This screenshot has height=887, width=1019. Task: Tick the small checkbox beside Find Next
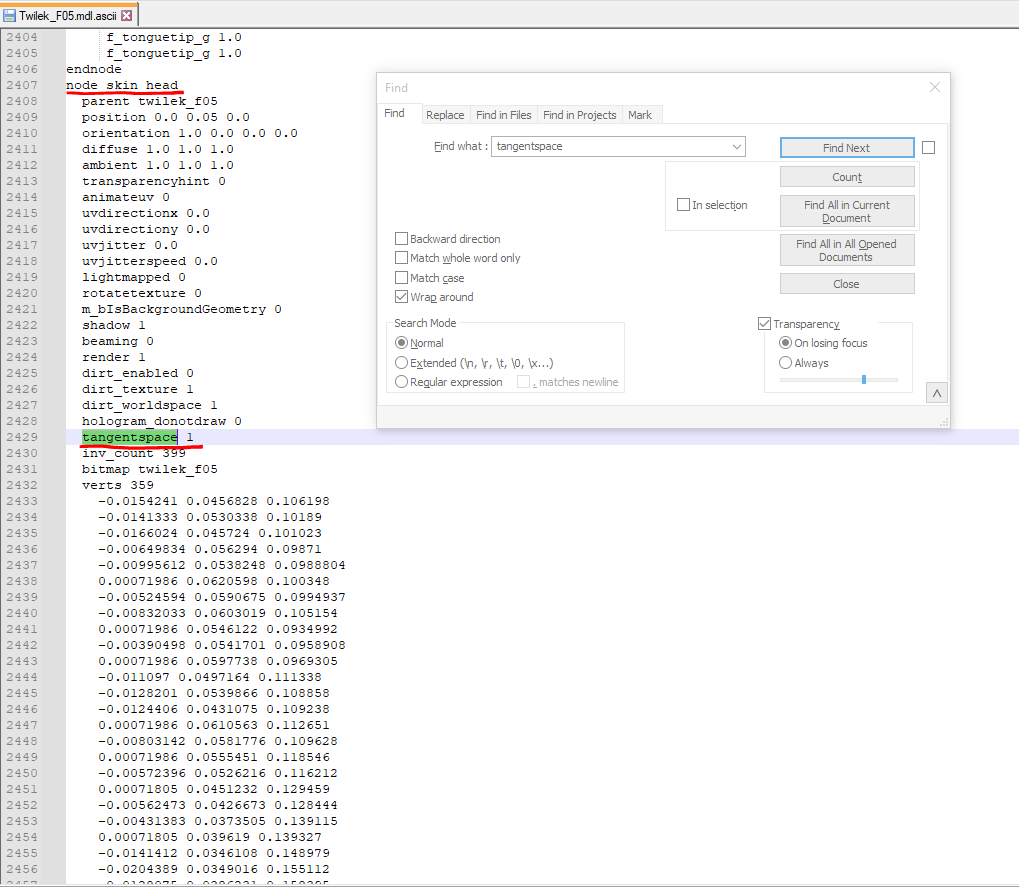pyautogui.click(x=929, y=148)
